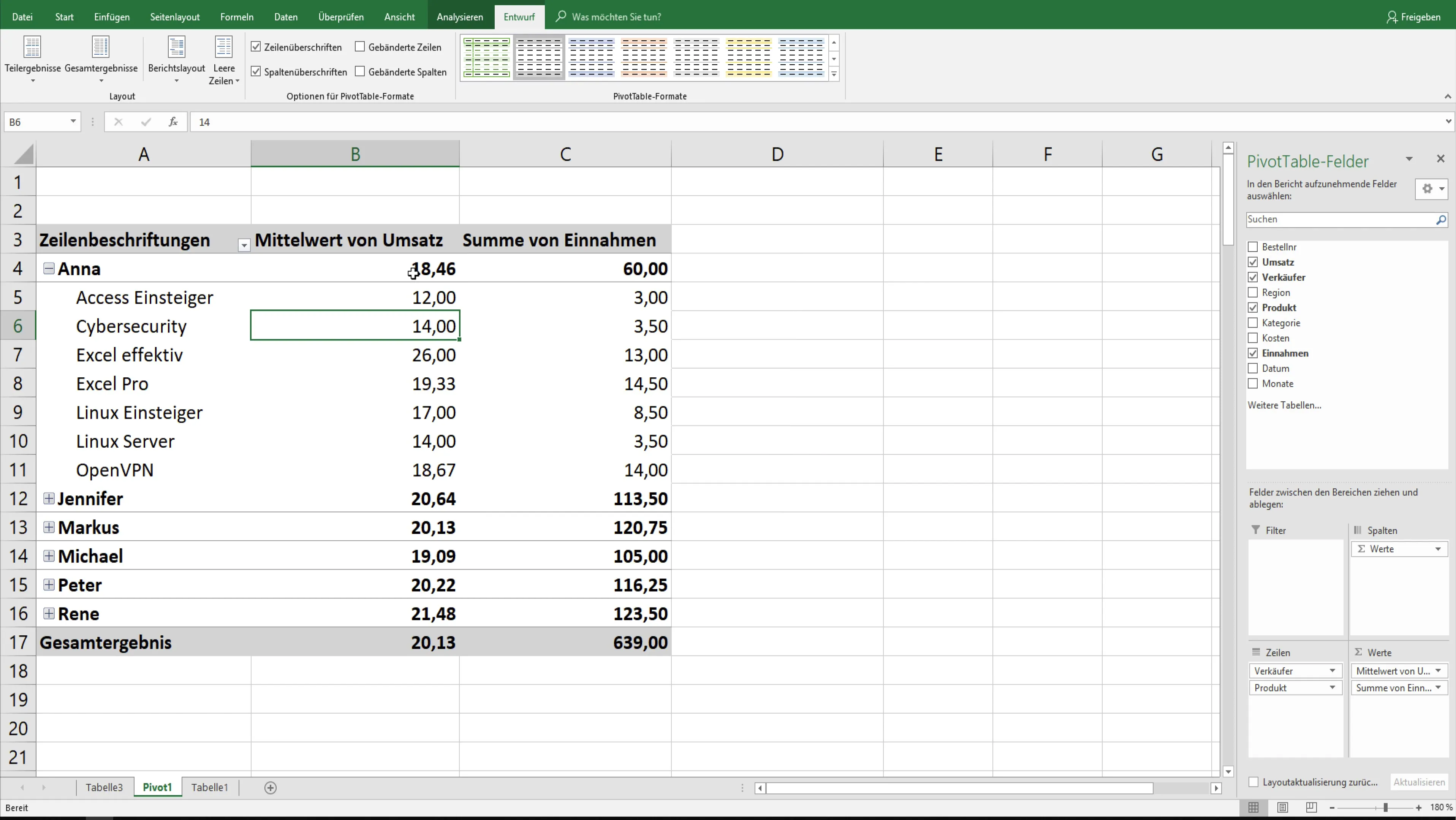Open the Formeln ribbon tab

pyautogui.click(x=237, y=17)
